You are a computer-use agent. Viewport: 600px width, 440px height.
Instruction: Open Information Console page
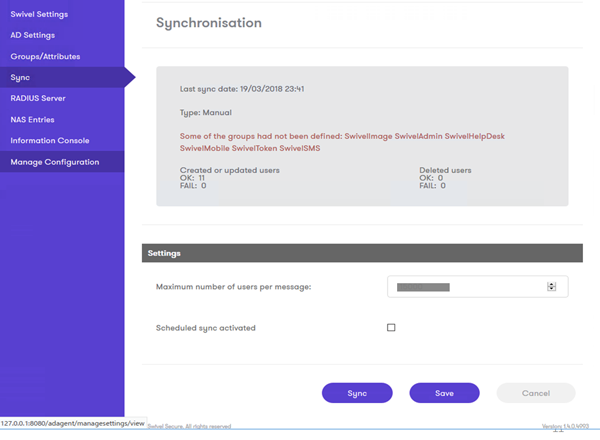(x=50, y=140)
